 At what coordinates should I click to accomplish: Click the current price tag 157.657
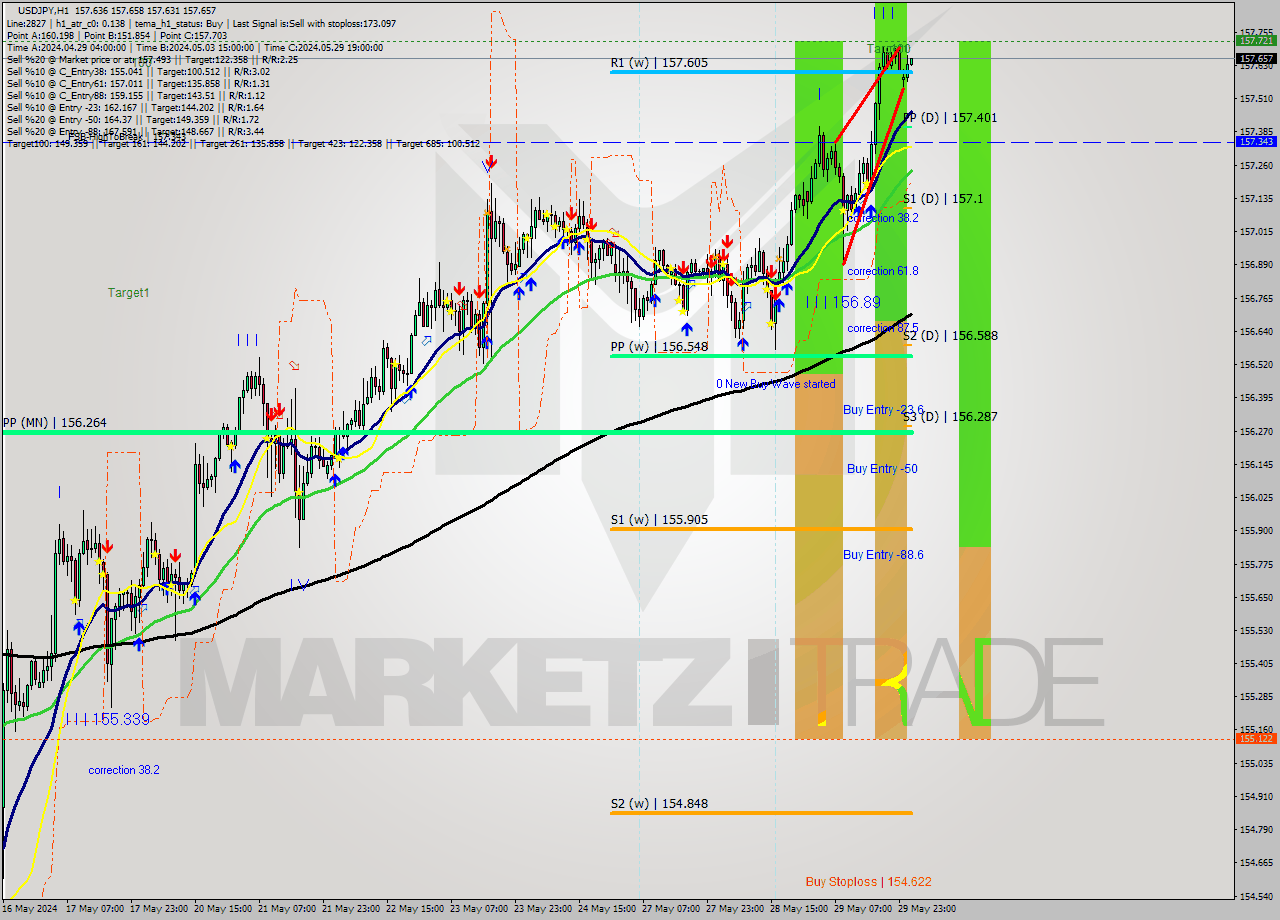[x=1256, y=59]
